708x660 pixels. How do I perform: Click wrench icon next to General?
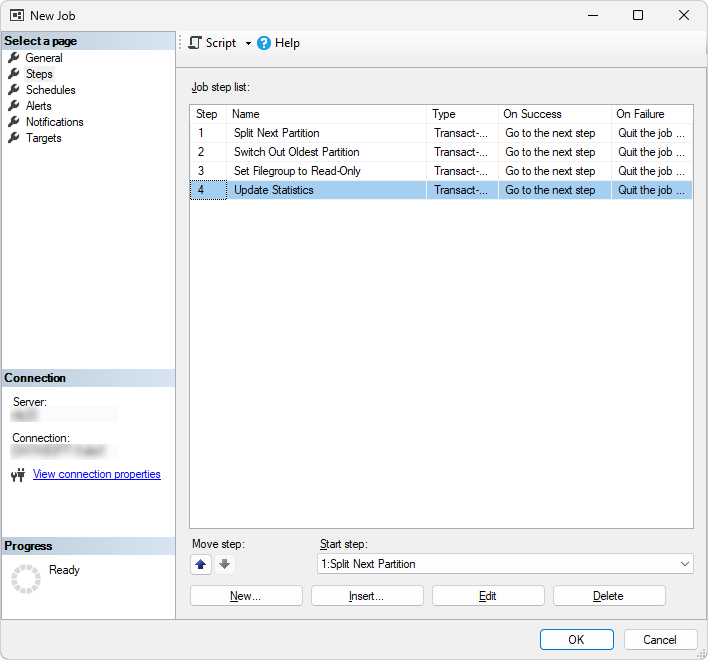point(14,58)
